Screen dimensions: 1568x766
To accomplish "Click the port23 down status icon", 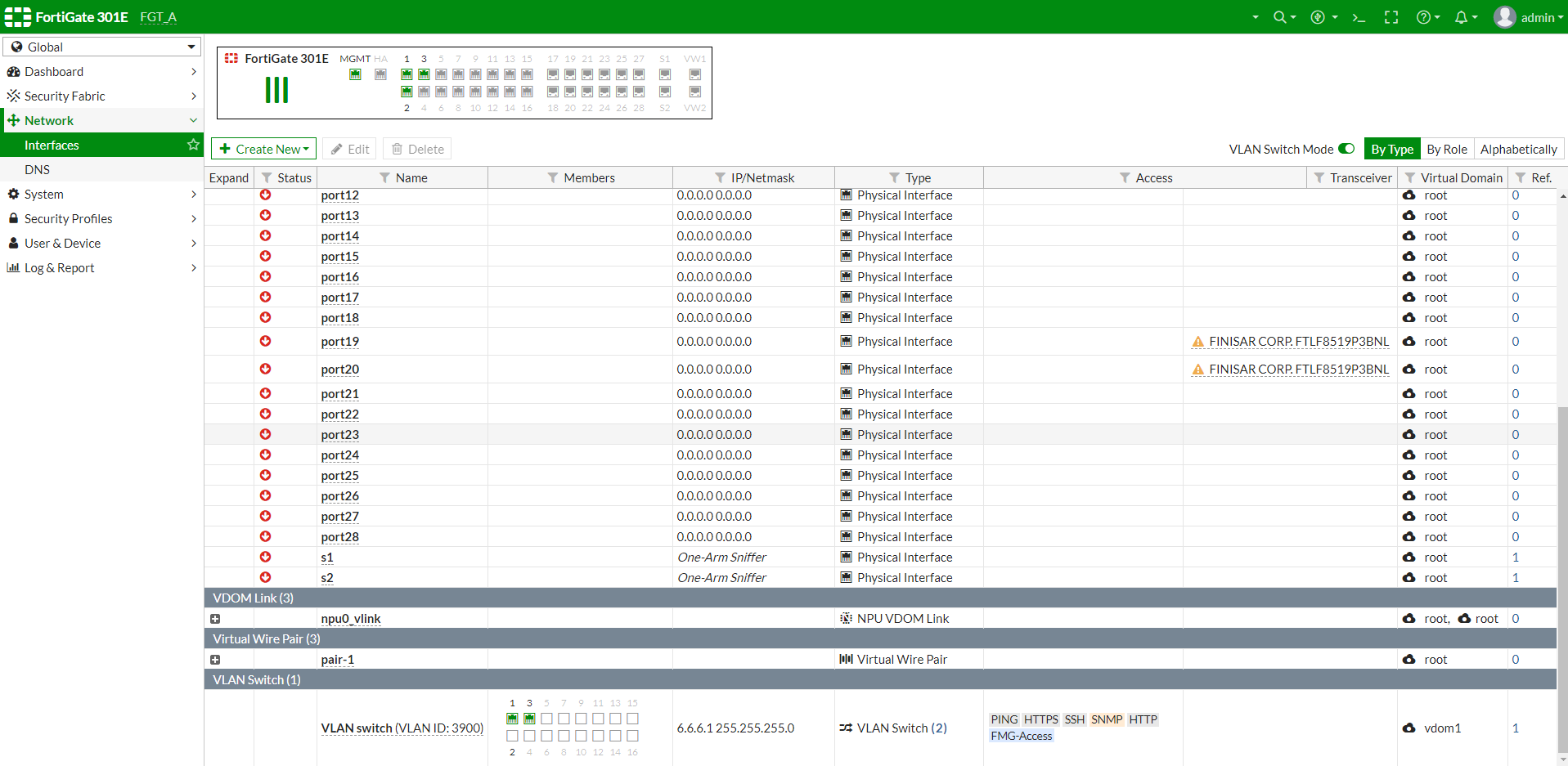I will pyautogui.click(x=266, y=435).
